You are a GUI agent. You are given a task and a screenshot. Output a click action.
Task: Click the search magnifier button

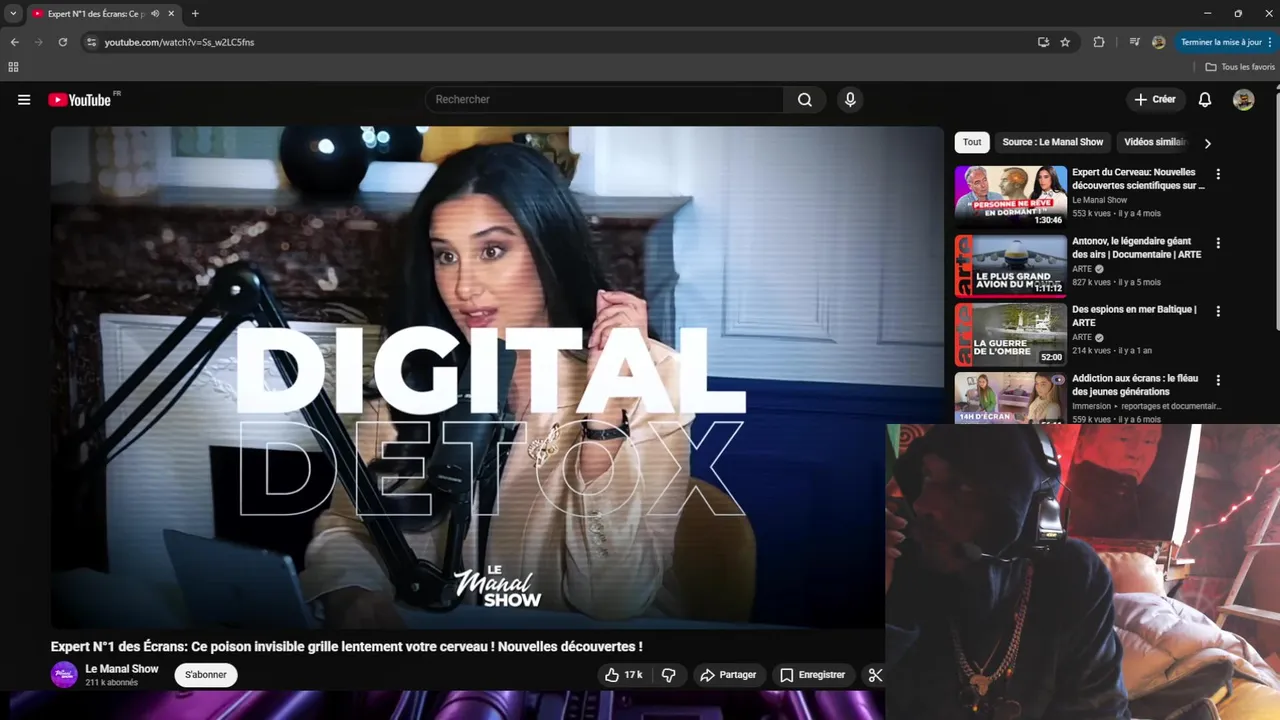coord(805,100)
